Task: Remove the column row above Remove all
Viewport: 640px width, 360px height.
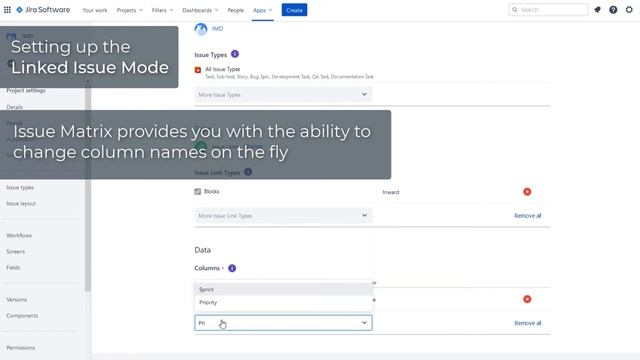Action: (527, 299)
